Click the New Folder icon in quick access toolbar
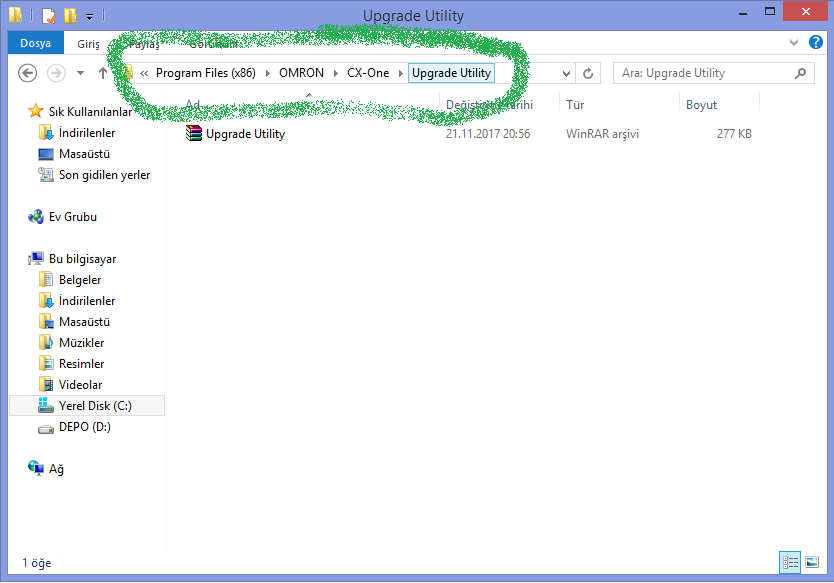 coord(70,16)
